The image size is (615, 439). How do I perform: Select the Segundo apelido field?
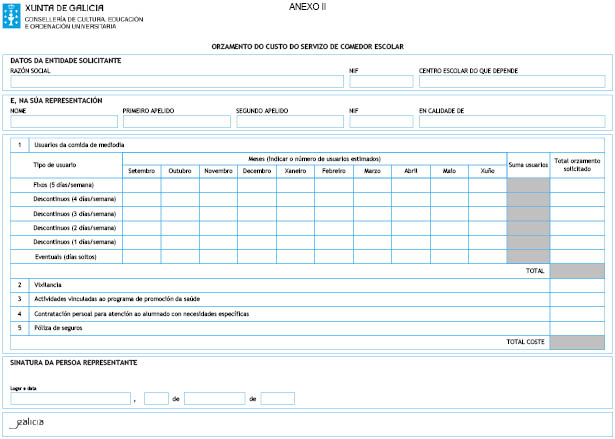(289, 121)
